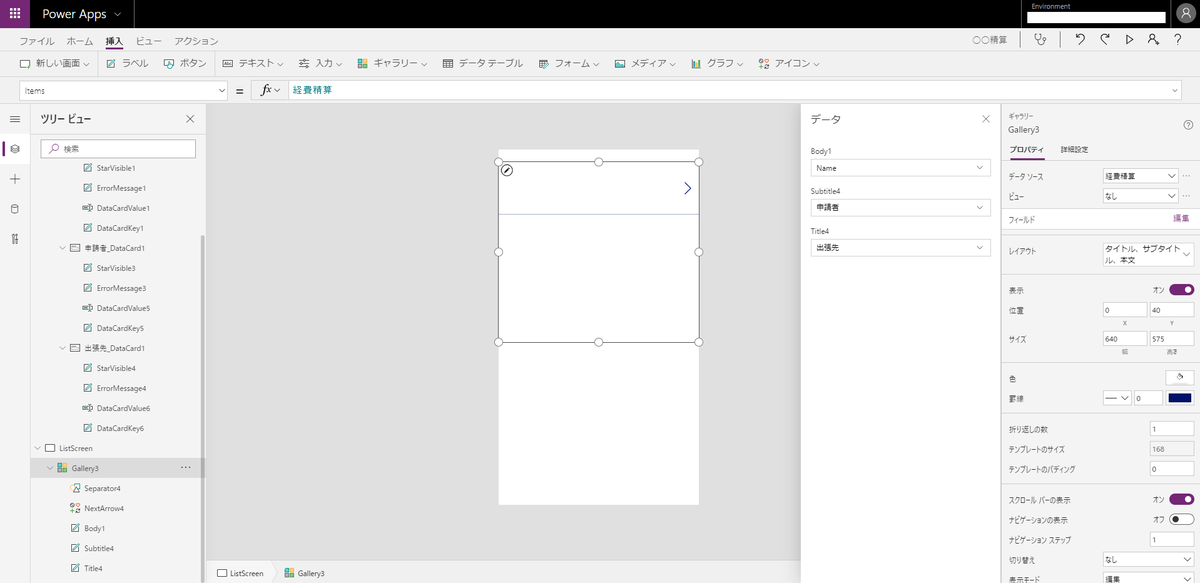Open the share user icon
Screen dimensions: 1200x583
(1153, 39)
